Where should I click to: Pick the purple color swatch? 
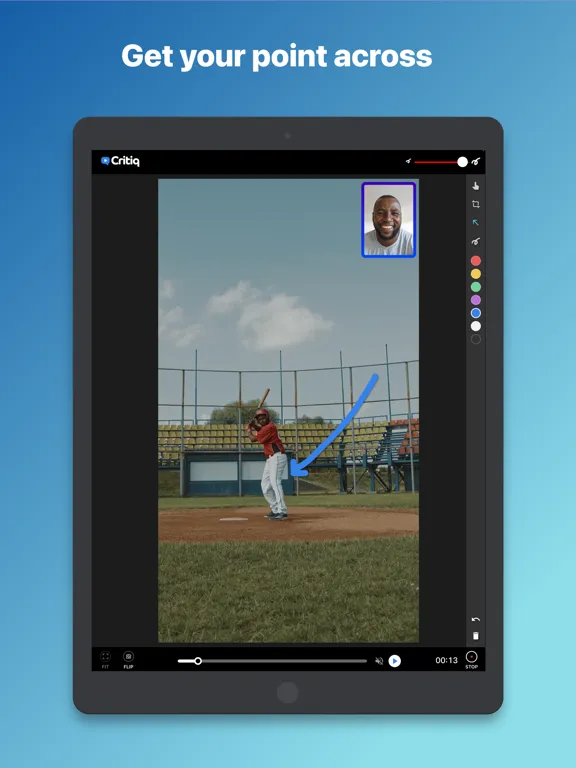476,300
